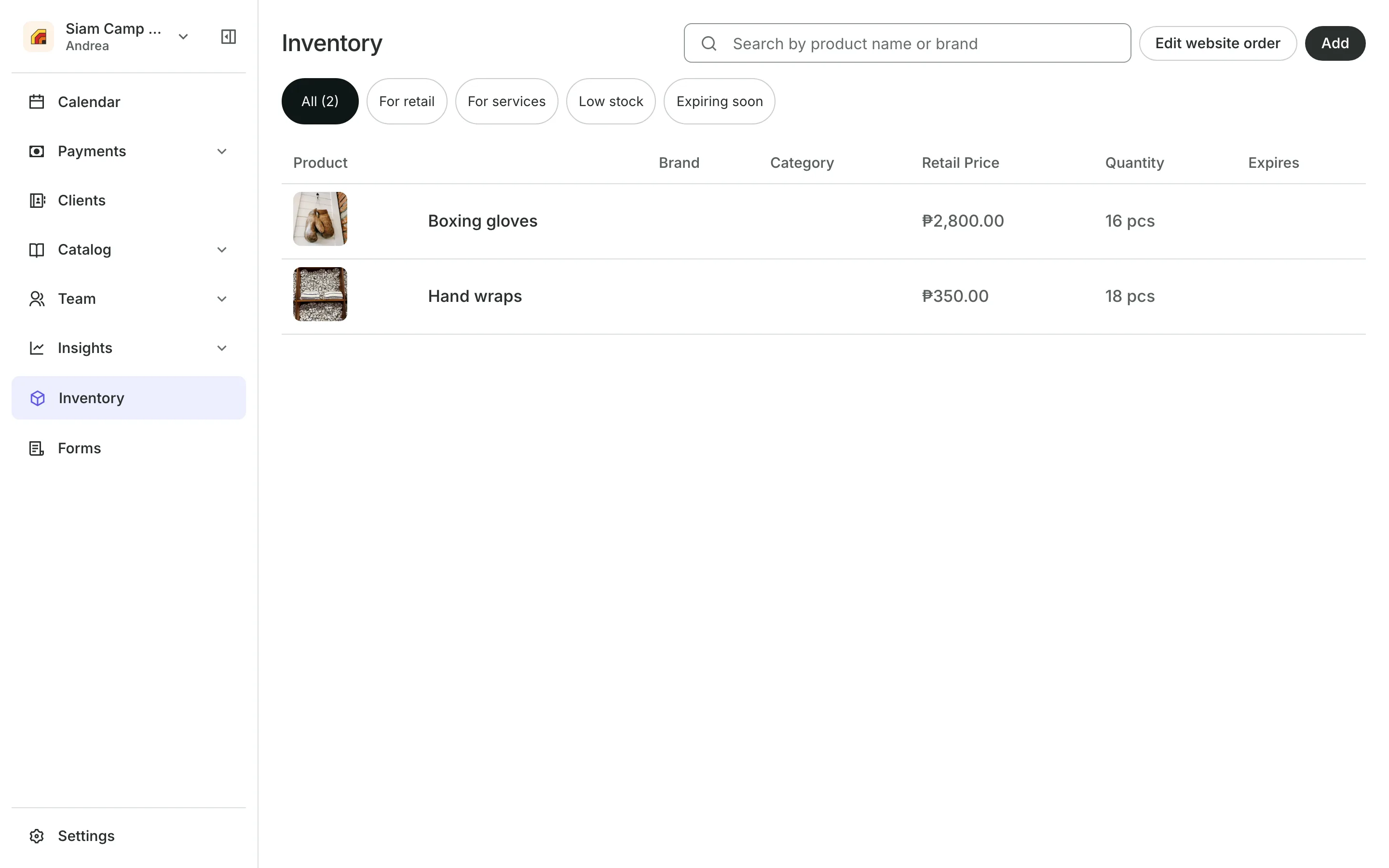The width and height of the screenshot is (1389, 868).
Task: Click the Quantity column header
Action: (x=1134, y=163)
